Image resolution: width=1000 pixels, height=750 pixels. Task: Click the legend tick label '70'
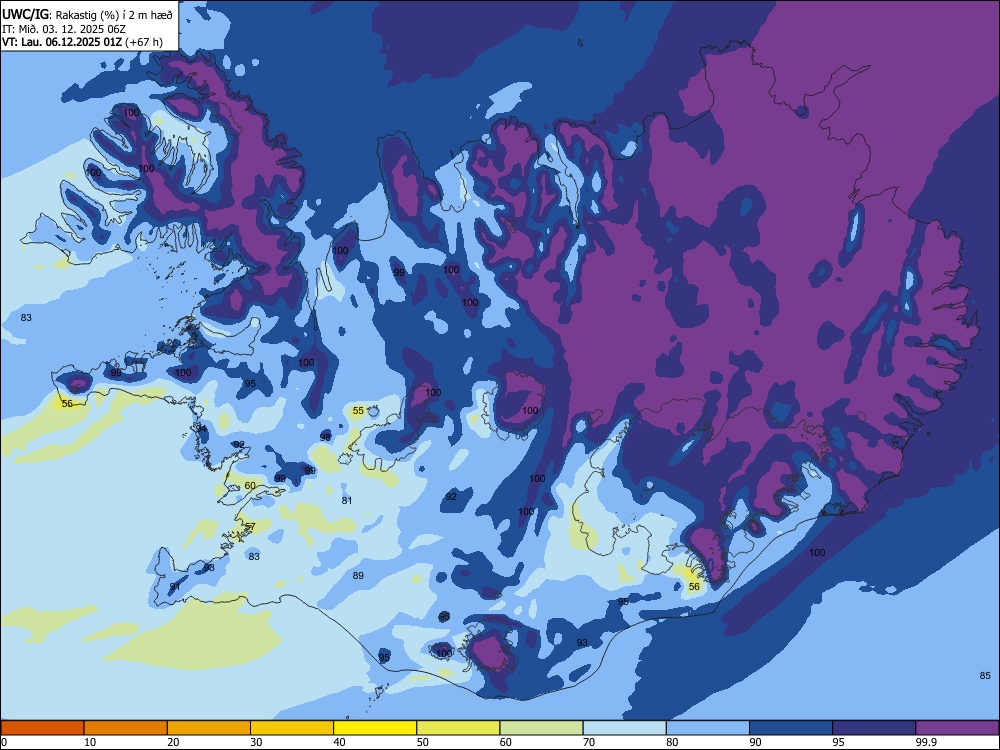click(589, 742)
